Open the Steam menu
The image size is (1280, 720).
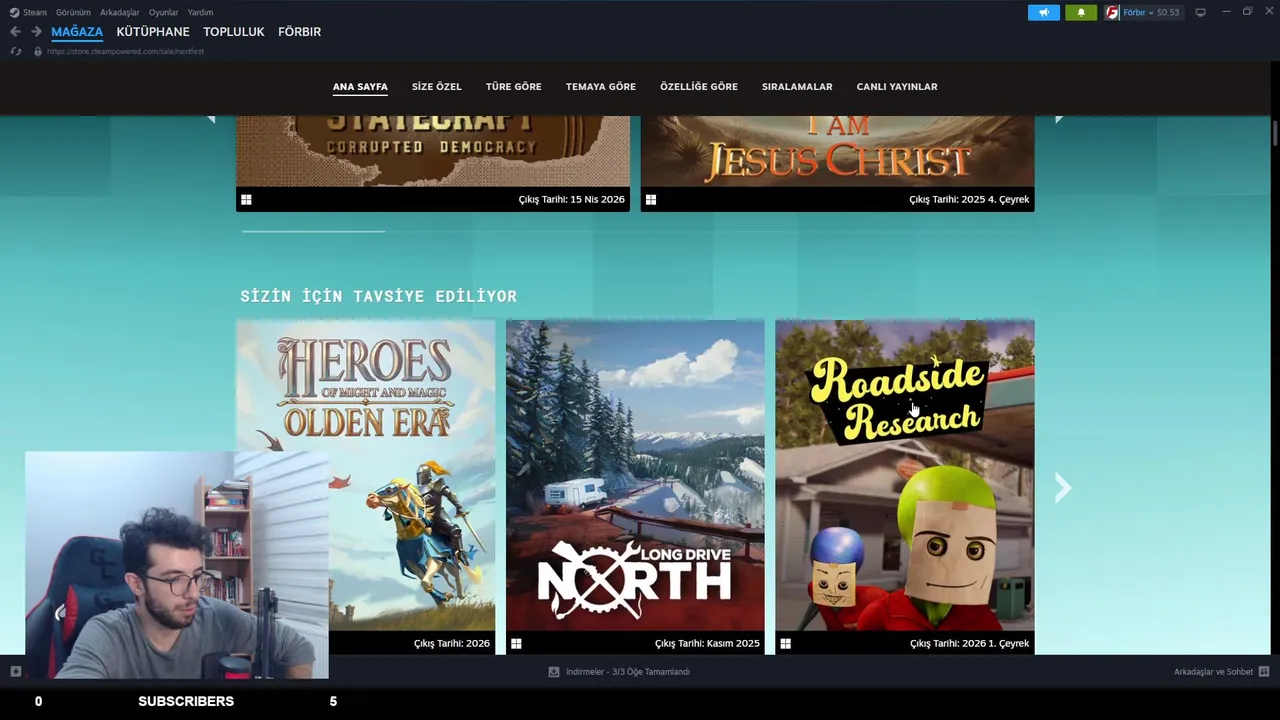coord(35,12)
